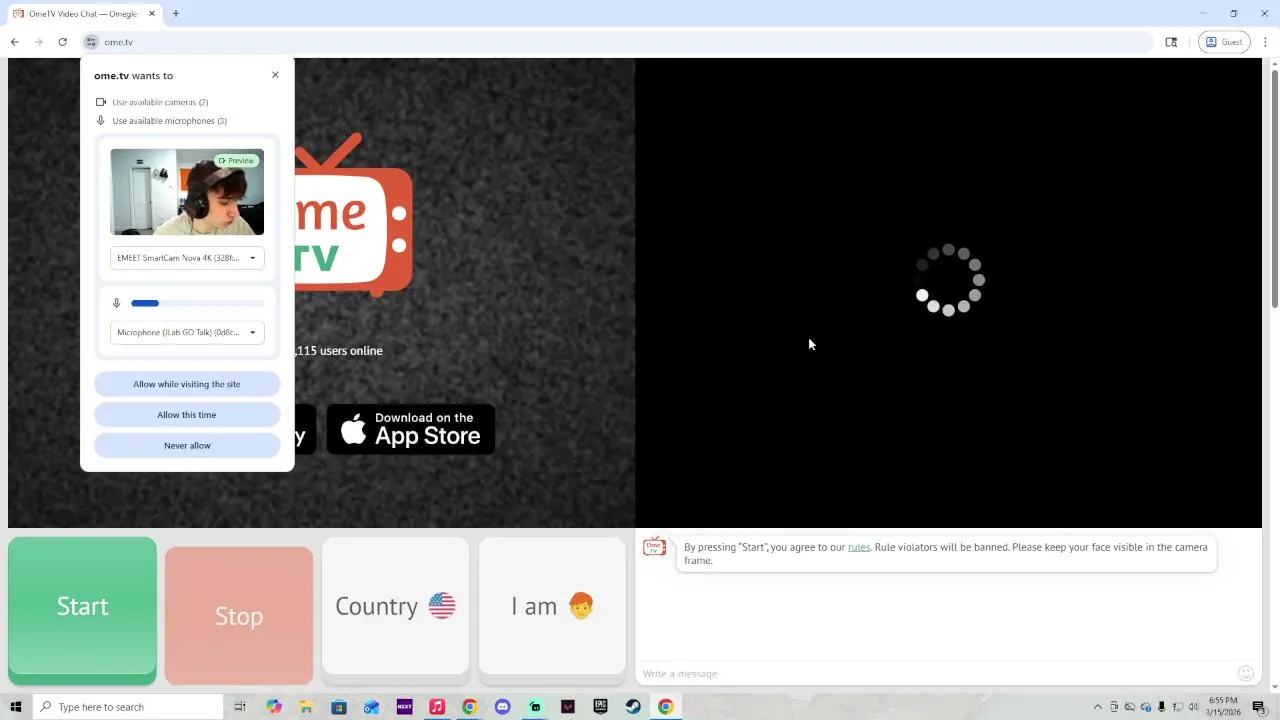Screen dimensions: 1280x720
Task: Open the I am gender selector
Action: click(552, 606)
